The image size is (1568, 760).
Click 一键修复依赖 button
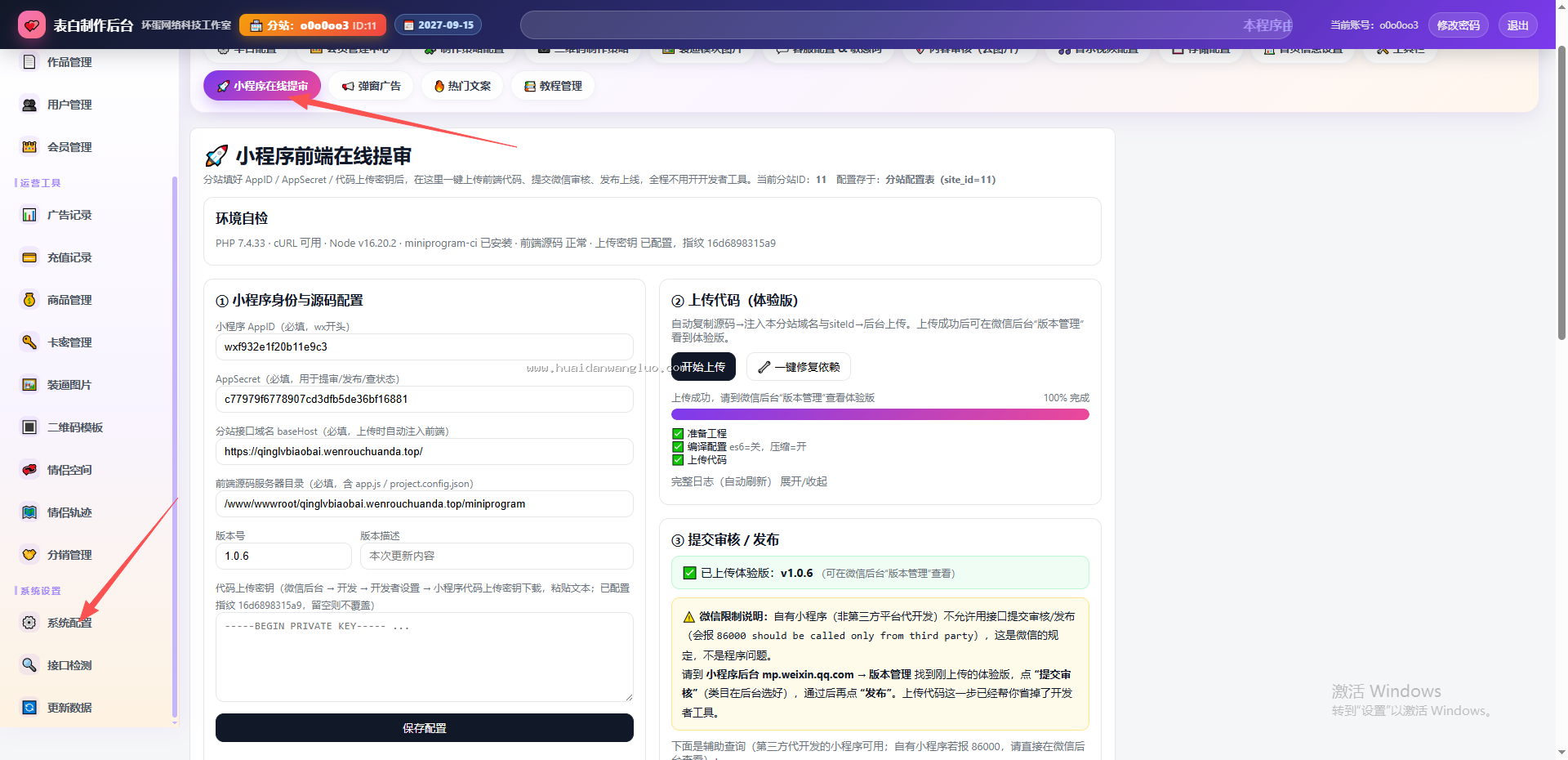(799, 367)
